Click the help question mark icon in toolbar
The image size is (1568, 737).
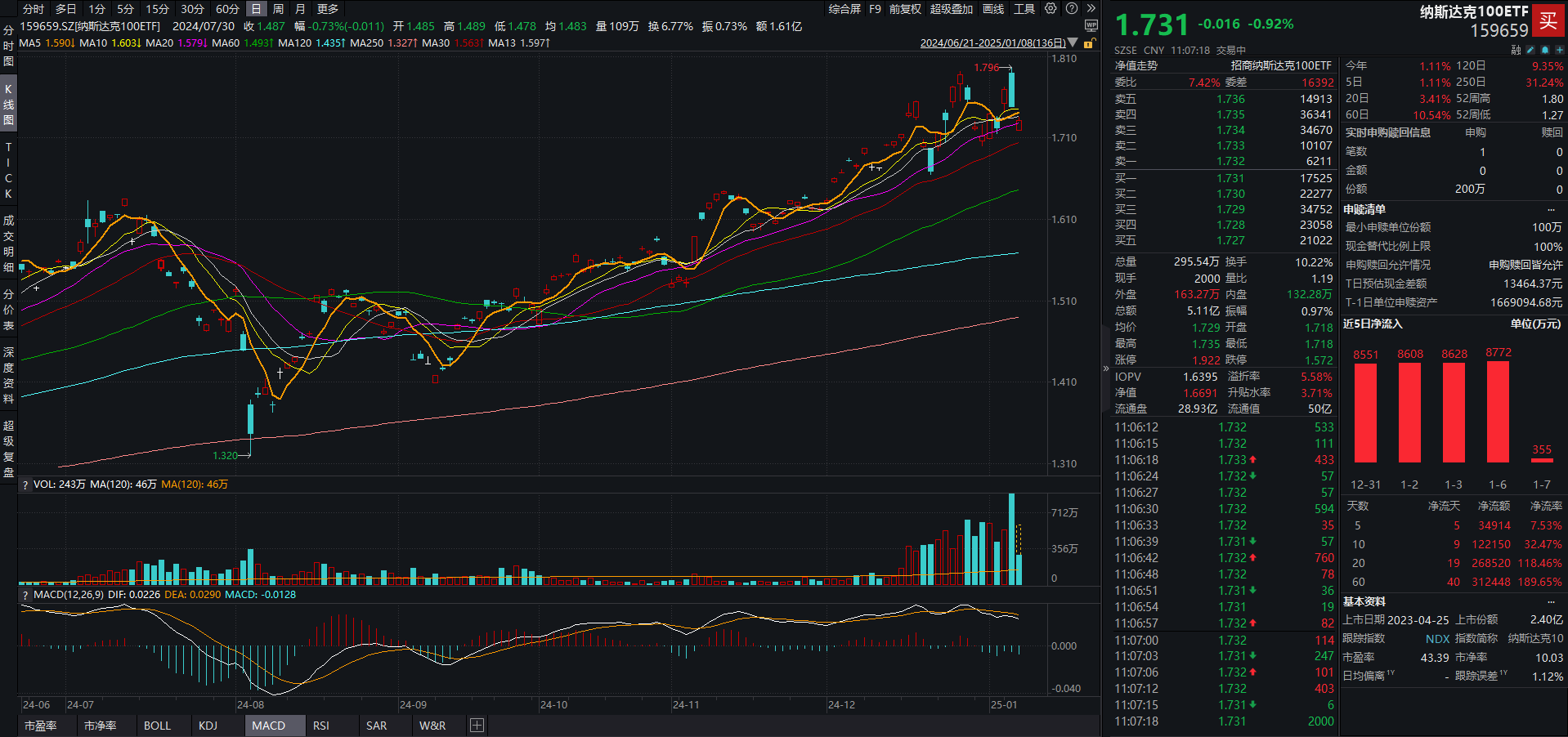click(1071, 9)
